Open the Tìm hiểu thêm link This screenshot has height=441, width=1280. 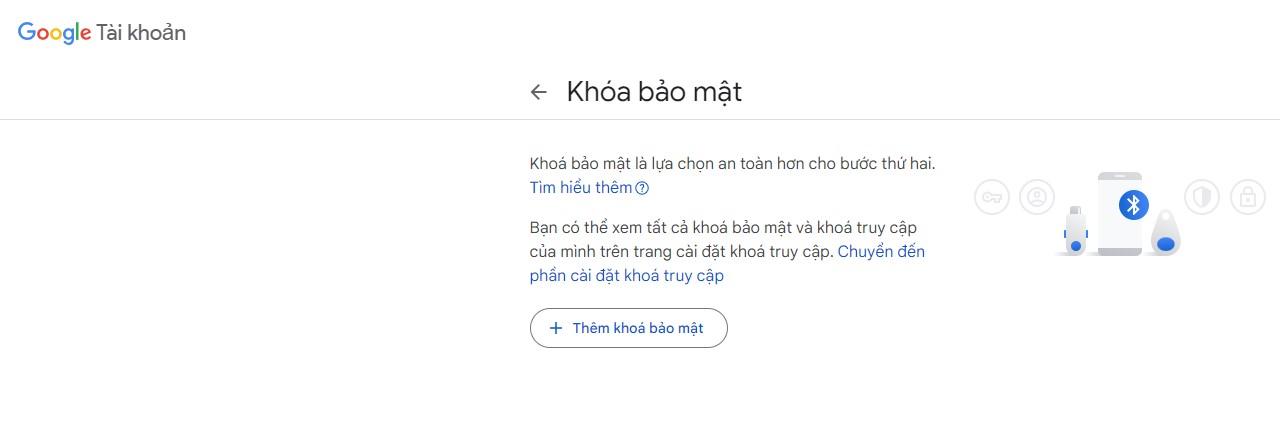581,188
